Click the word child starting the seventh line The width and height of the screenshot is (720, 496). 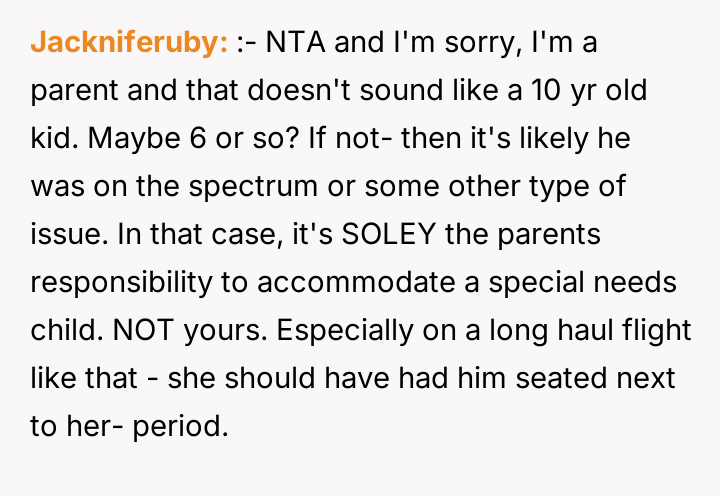tap(61, 331)
